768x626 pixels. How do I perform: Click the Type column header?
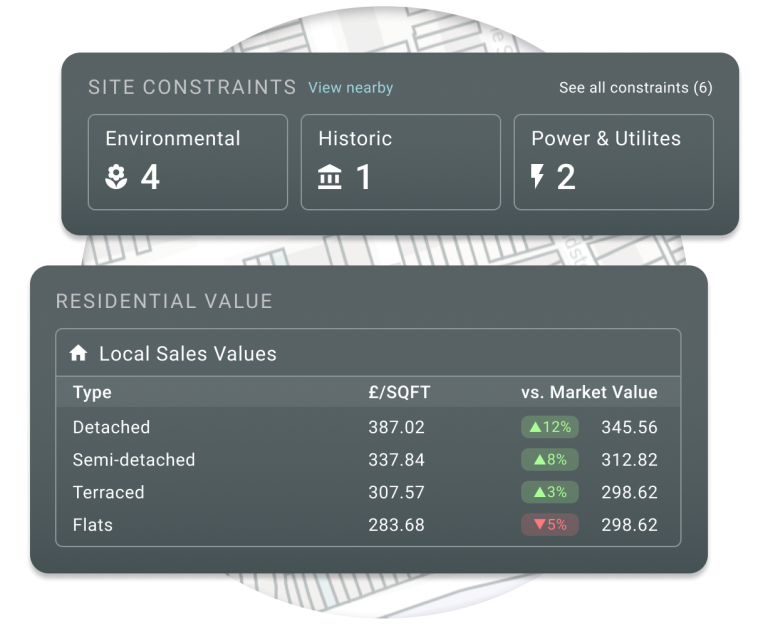coord(92,393)
